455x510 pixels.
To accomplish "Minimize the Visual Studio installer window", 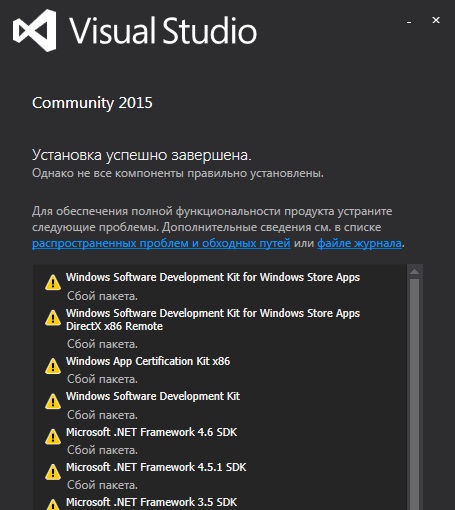I will click(x=409, y=21).
